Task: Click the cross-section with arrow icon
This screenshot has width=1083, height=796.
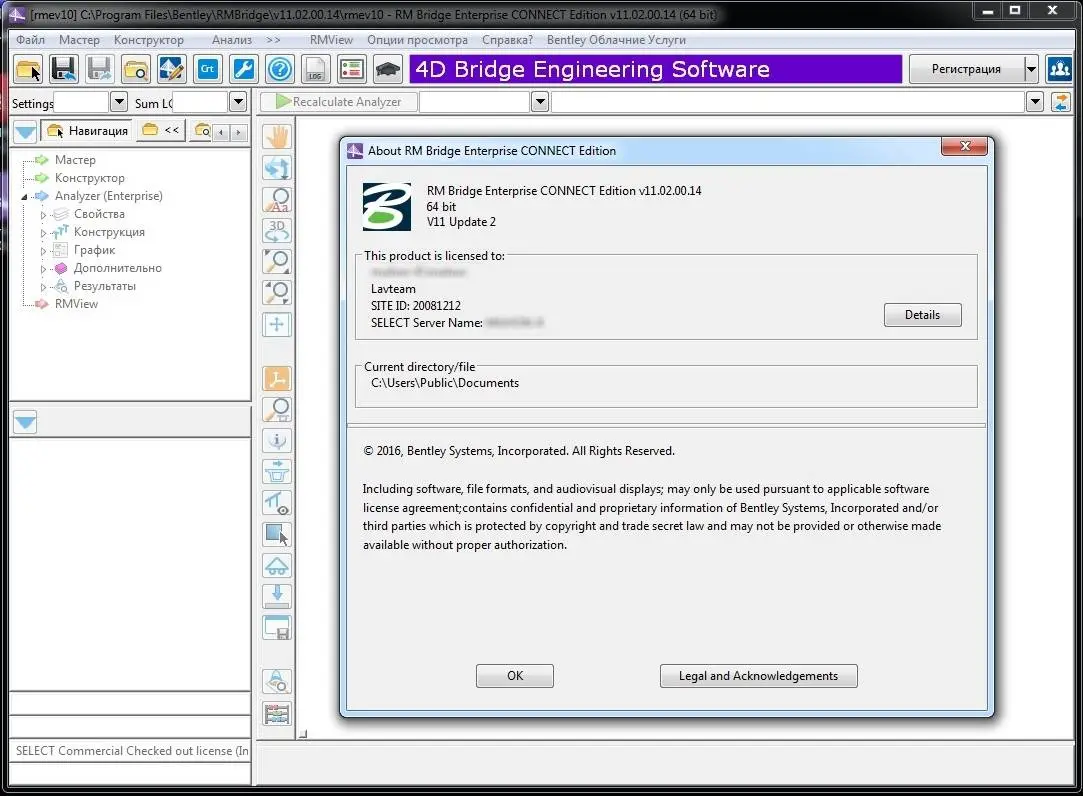Action: (277, 472)
